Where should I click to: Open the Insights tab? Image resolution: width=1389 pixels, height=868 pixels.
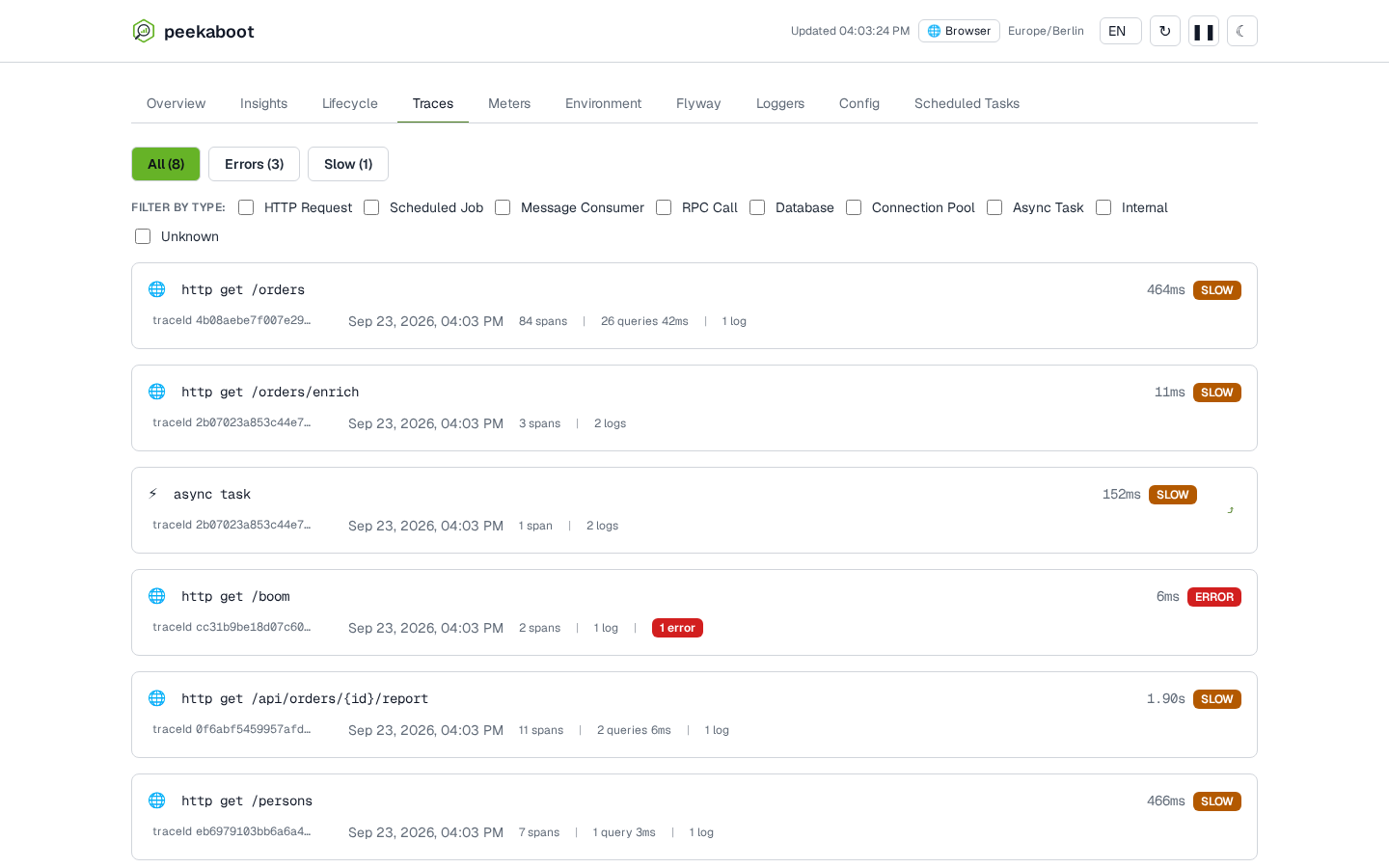[x=263, y=103]
